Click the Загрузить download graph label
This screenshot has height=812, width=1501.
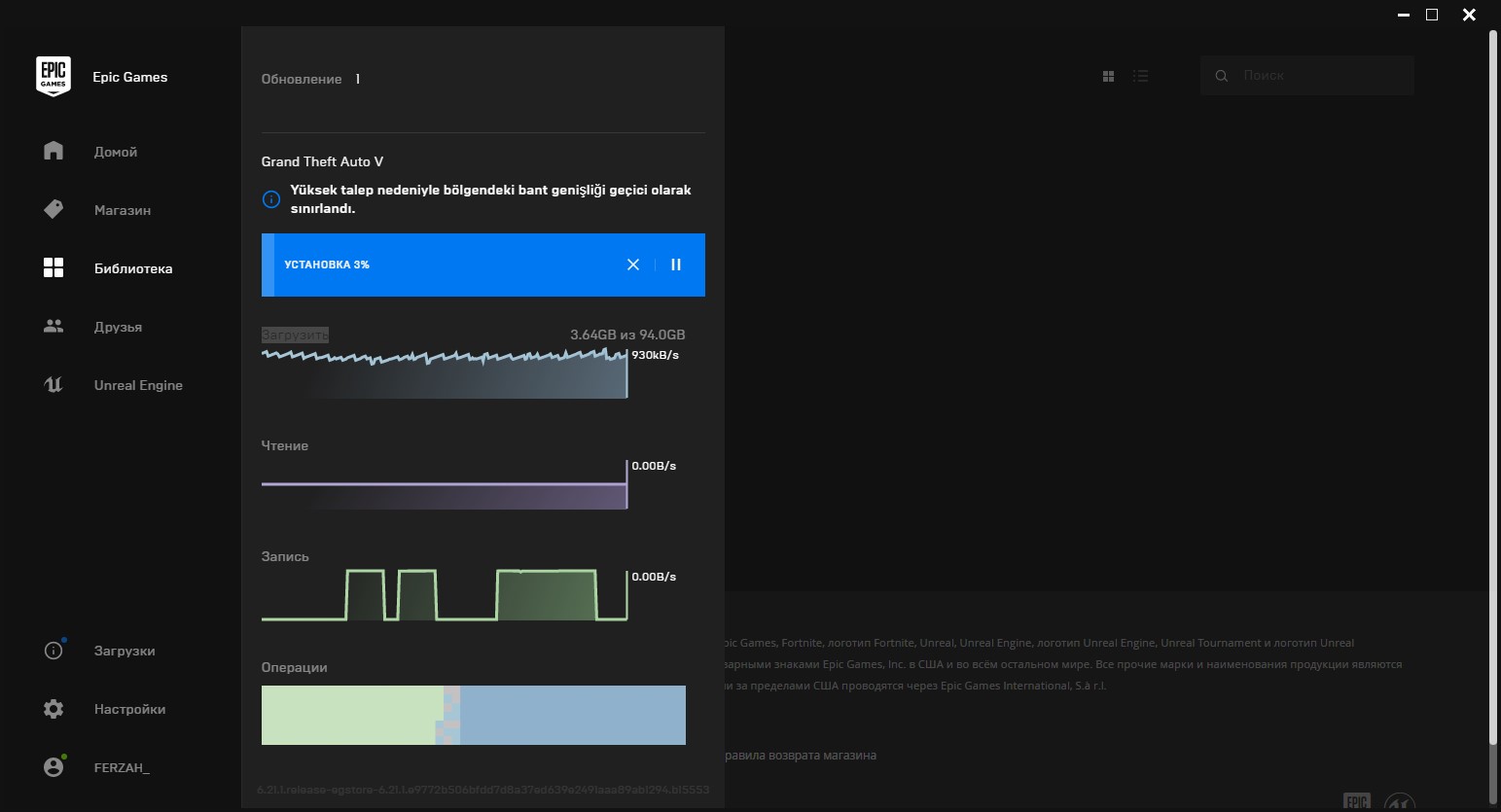tap(295, 335)
